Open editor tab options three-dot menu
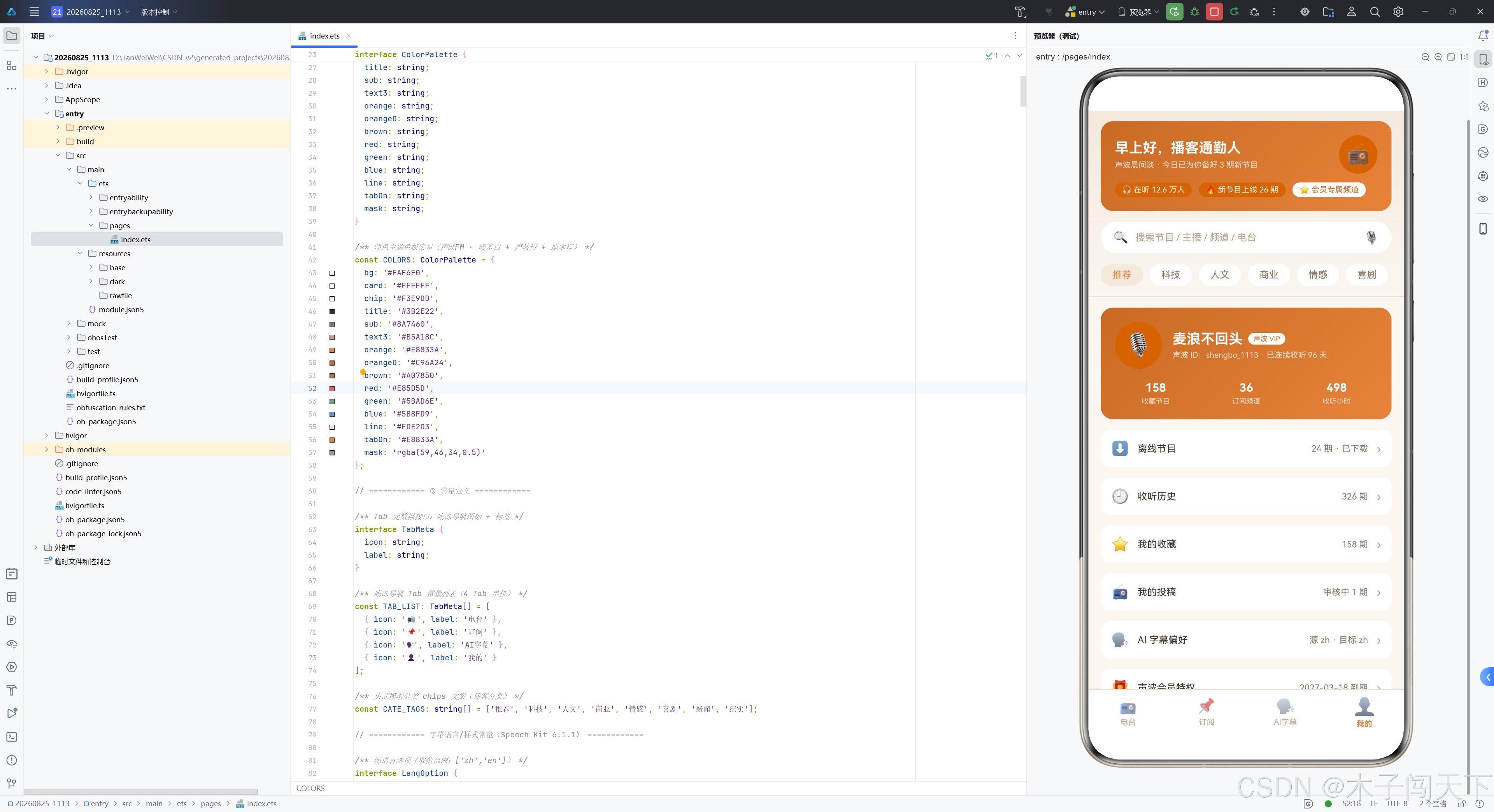 point(1015,36)
